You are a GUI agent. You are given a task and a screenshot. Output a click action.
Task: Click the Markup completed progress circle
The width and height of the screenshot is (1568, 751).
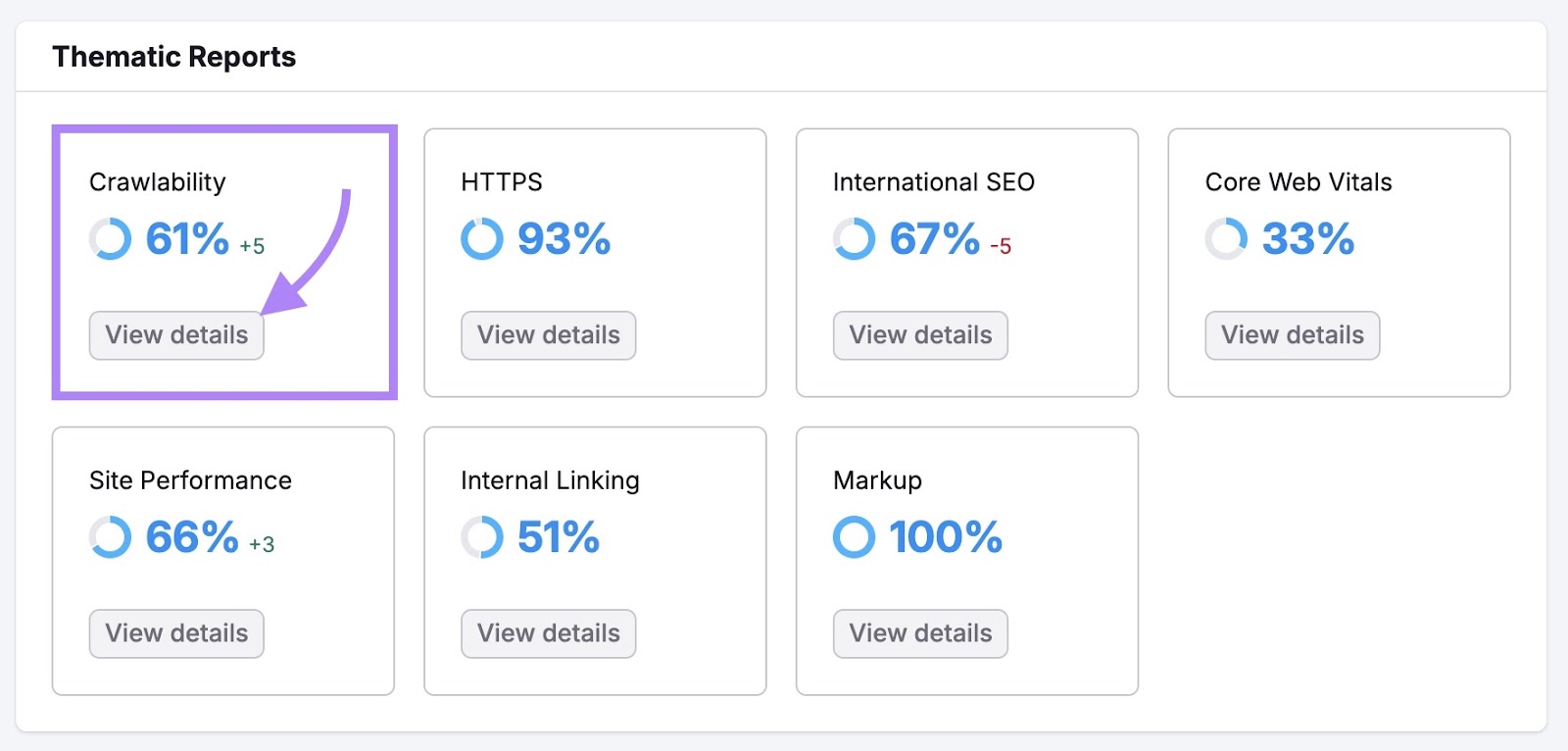[853, 536]
